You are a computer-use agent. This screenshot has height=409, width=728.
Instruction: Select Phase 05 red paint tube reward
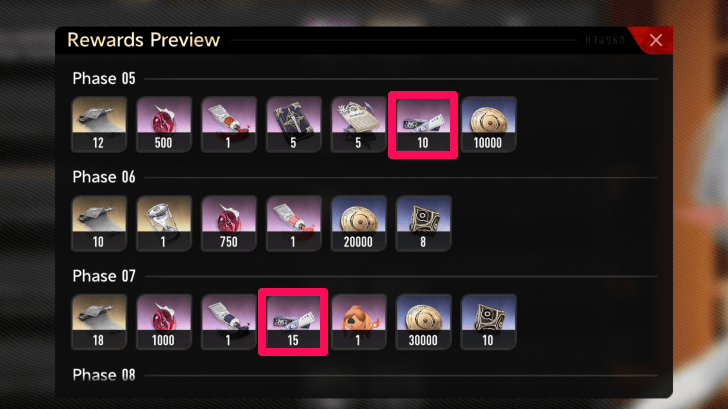(x=228, y=124)
